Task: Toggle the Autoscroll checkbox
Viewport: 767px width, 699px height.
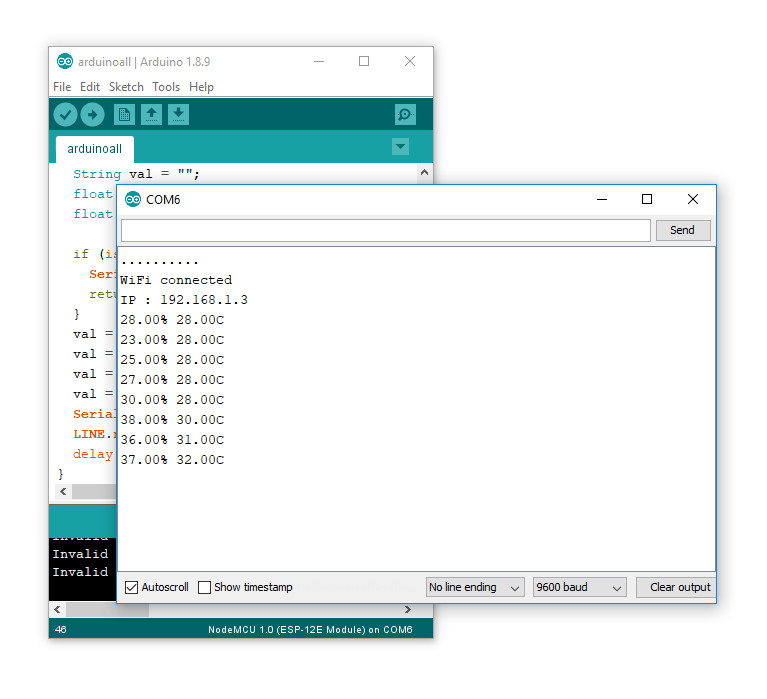Action: [131, 587]
